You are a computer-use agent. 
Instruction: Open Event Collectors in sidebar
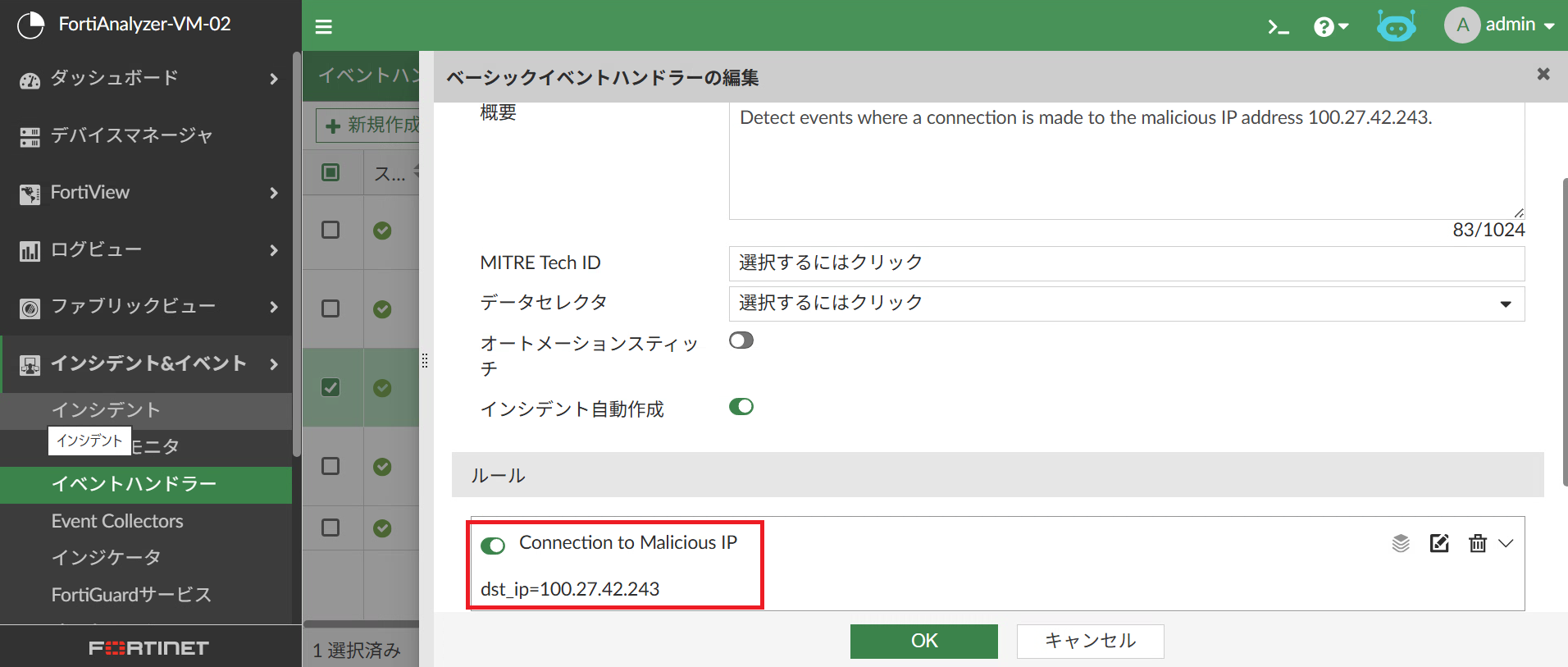(117, 521)
